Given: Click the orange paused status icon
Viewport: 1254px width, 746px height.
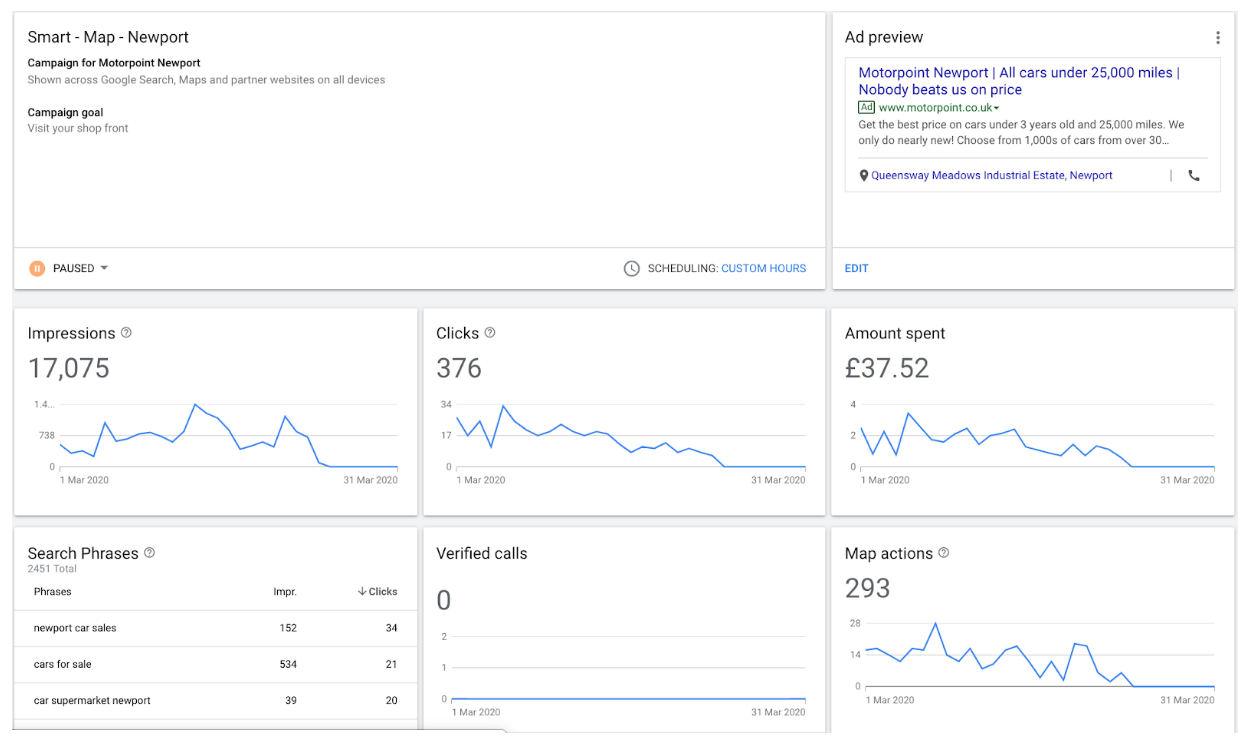Looking at the screenshot, I should tap(37, 268).
